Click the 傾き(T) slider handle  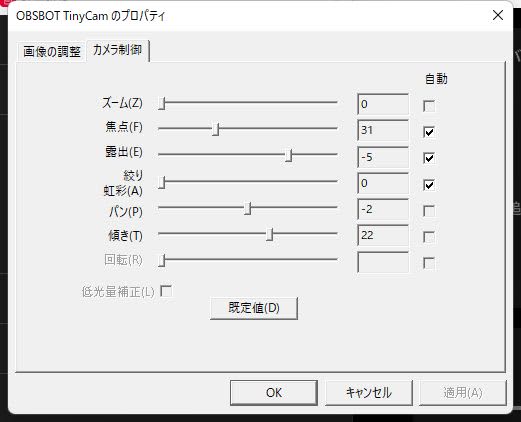[270, 234]
